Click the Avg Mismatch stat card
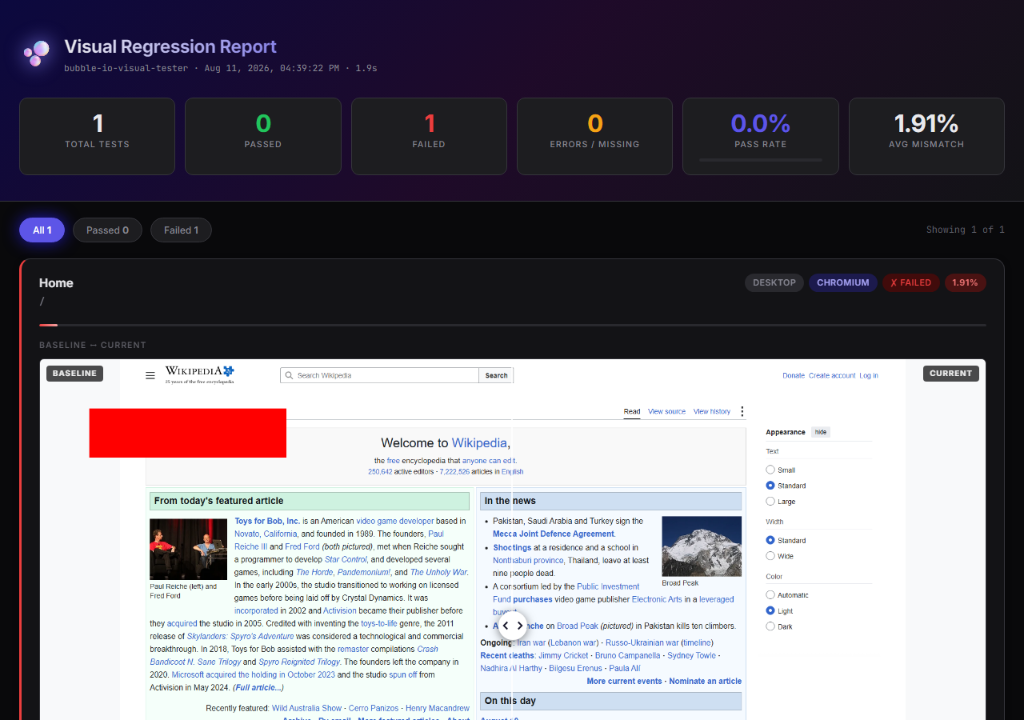1024x720 pixels. (x=926, y=136)
